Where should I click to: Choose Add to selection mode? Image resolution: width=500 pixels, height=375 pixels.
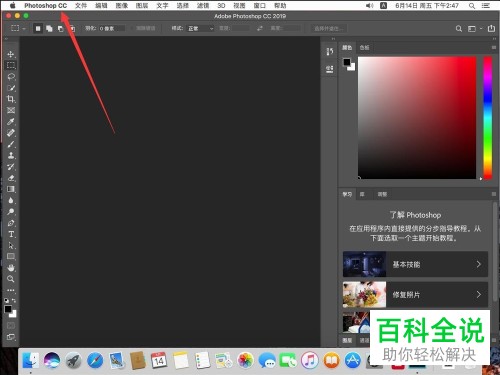click(x=49, y=29)
